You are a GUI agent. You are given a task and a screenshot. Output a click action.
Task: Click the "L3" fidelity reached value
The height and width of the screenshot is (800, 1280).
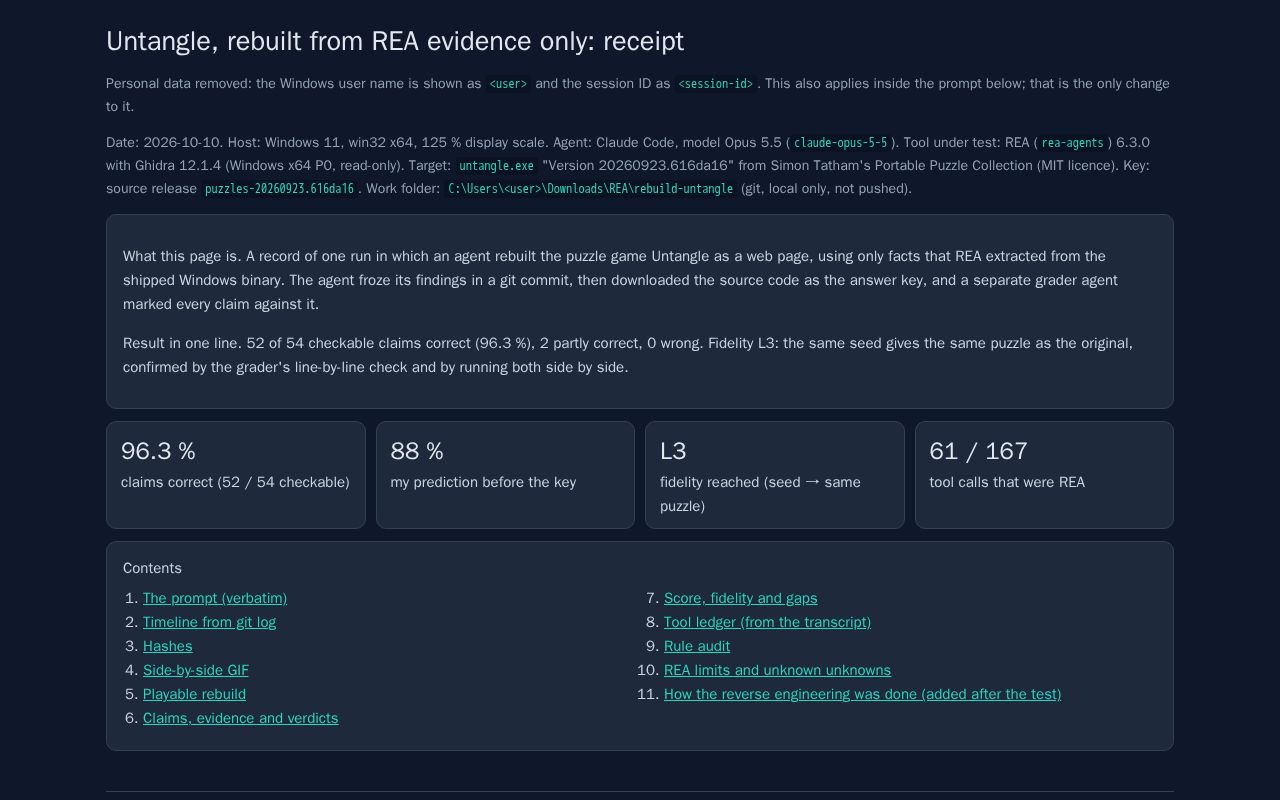673,451
